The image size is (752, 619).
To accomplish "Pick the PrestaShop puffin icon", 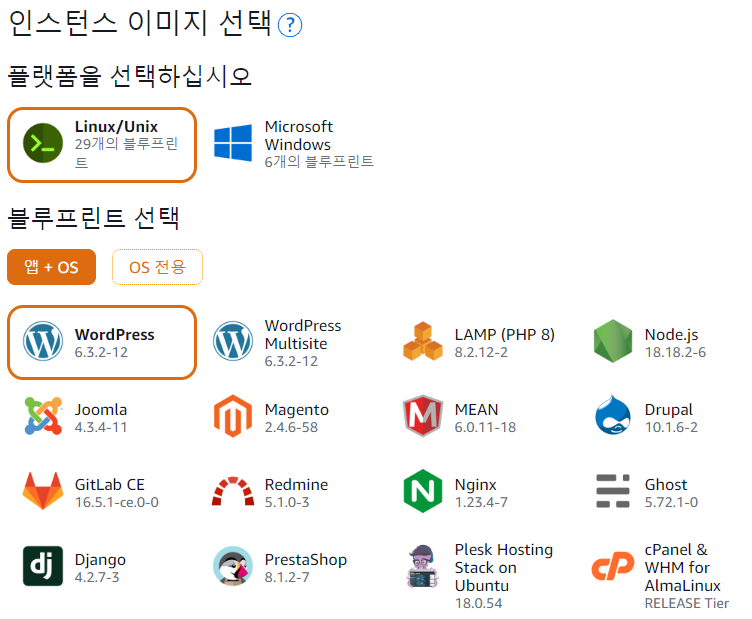I will tap(233, 566).
